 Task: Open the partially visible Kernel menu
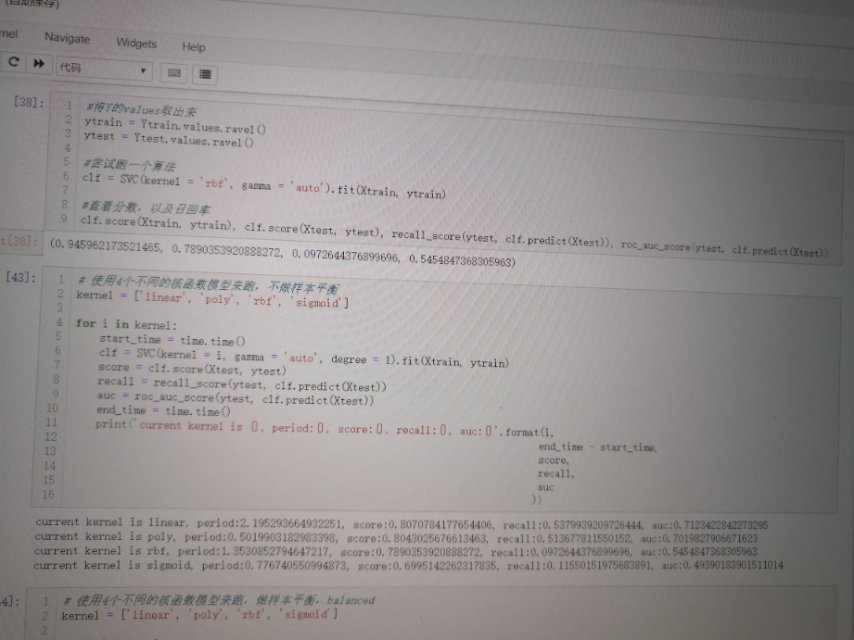[9, 34]
